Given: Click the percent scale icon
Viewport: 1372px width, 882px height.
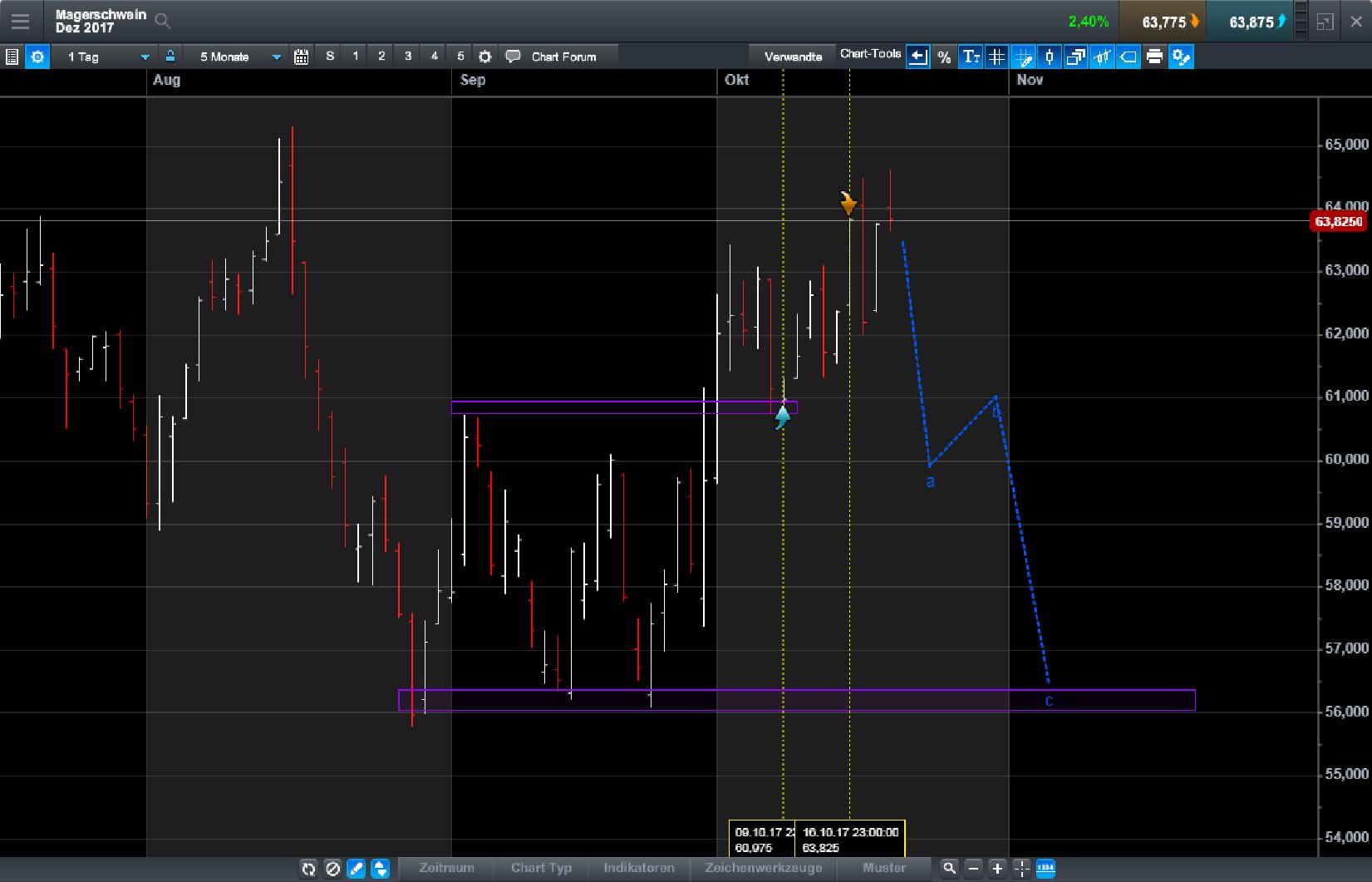Looking at the screenshot, I should tap(944, 57).
